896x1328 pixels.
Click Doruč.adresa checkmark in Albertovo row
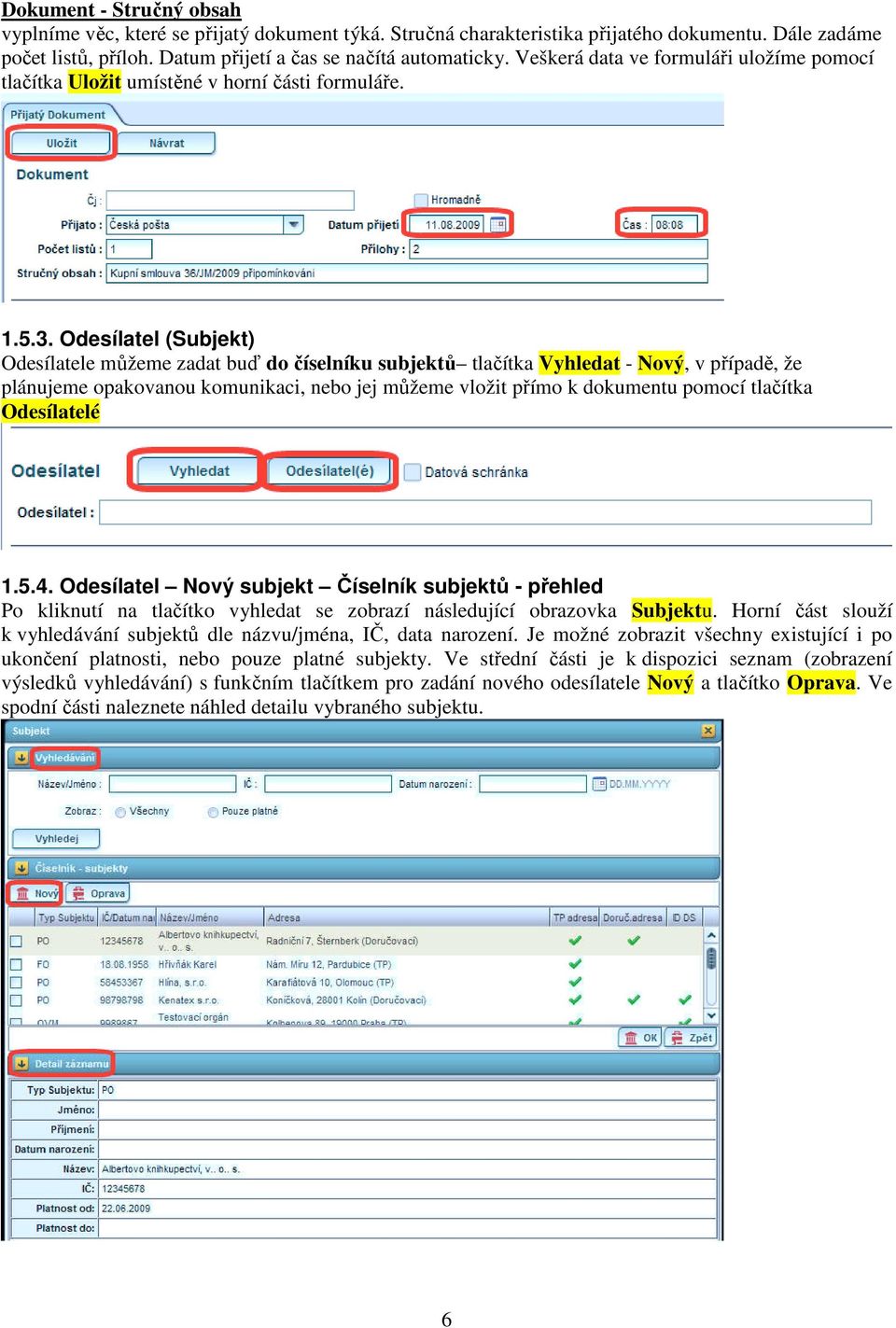(x=634, y=941)
